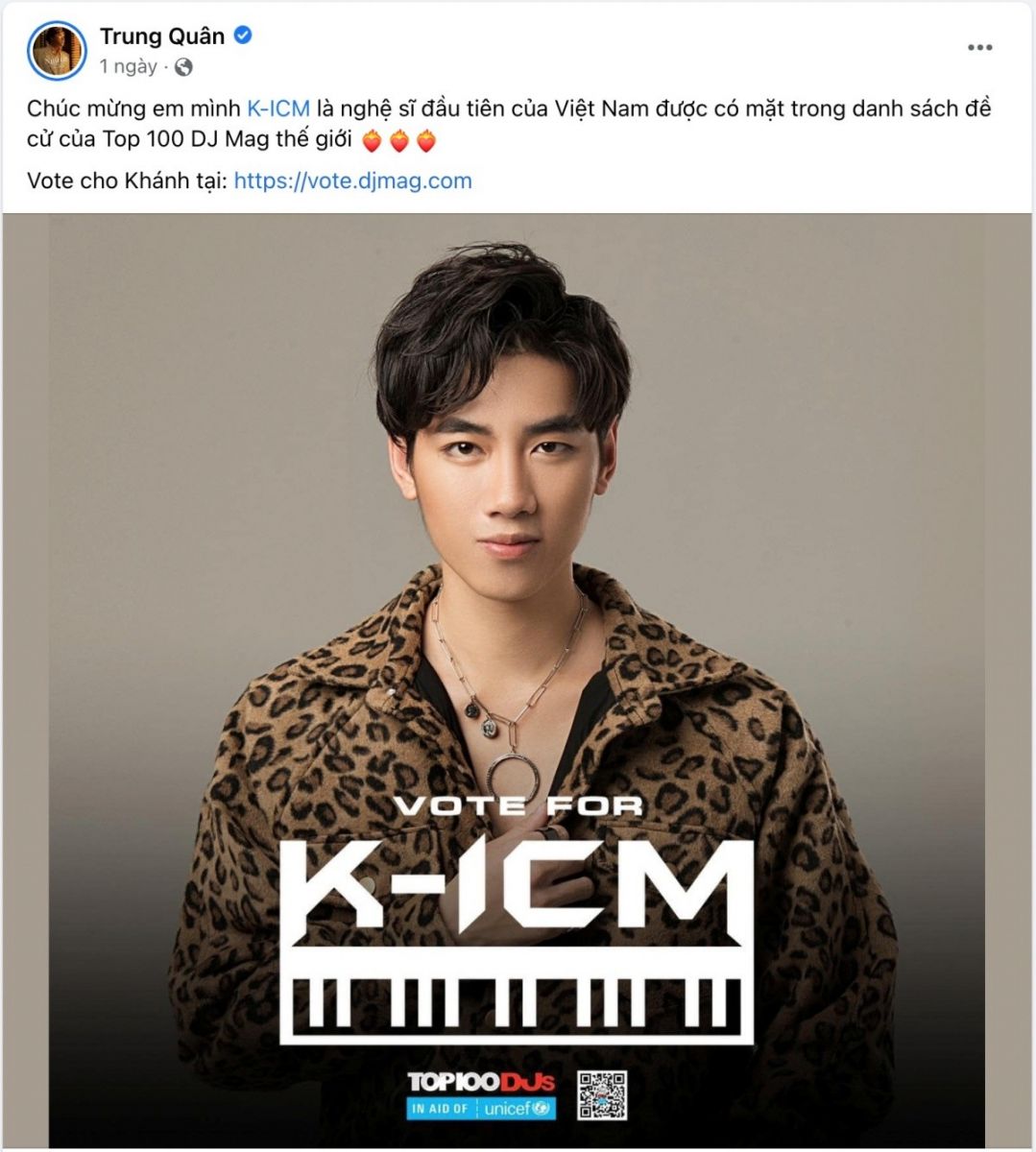The width and height of the screenshot is (1036, 1152).
Task: Click the post caption text
Action: (x=509, y=125)
